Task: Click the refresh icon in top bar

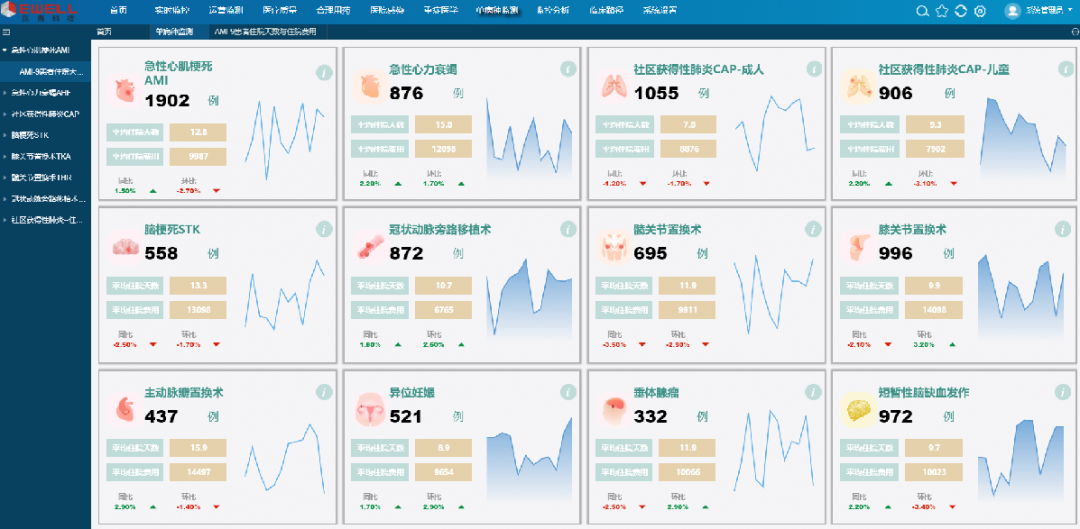Action: [960, 11]
